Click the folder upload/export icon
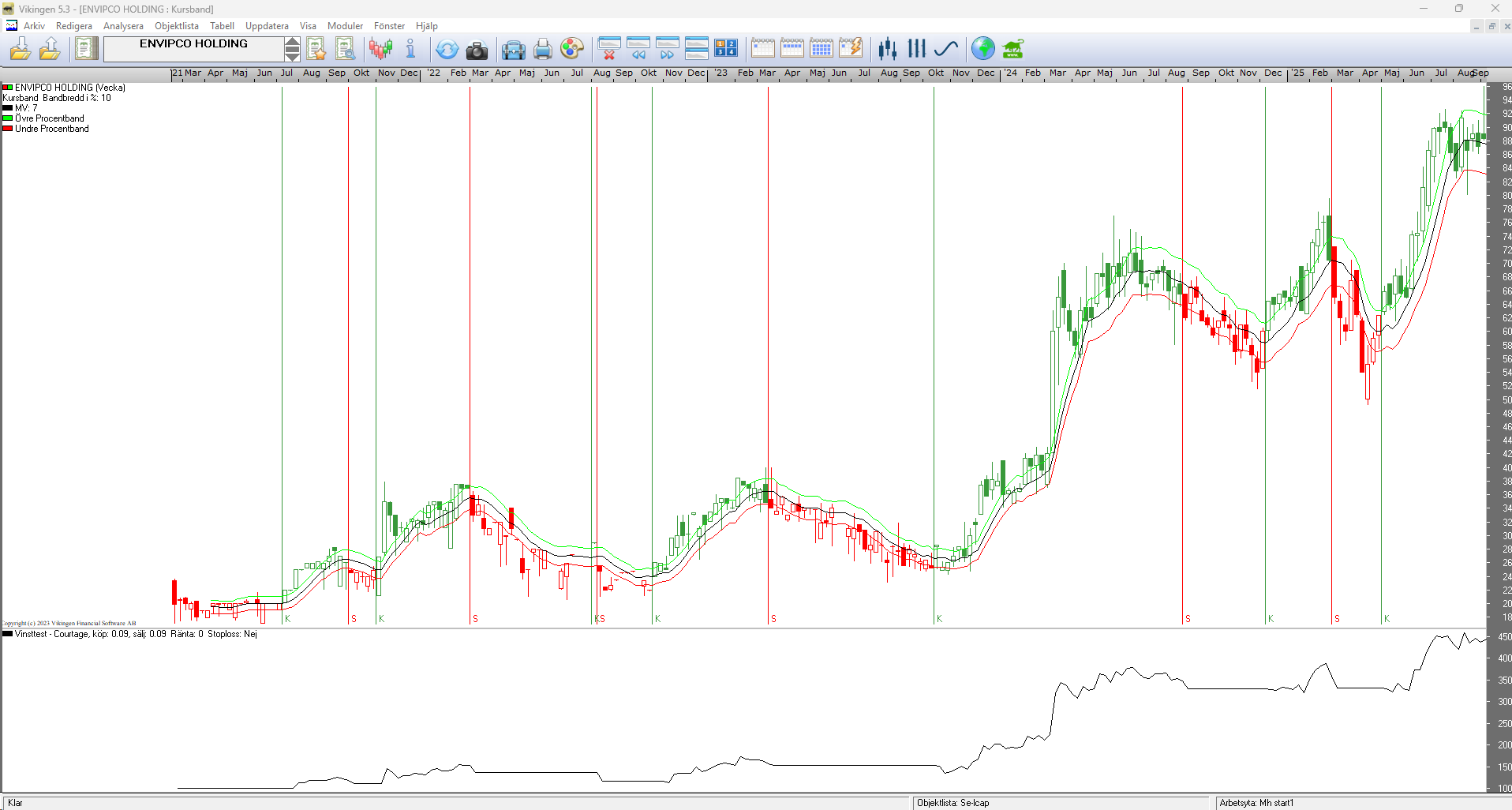 [x=50, y=49]
